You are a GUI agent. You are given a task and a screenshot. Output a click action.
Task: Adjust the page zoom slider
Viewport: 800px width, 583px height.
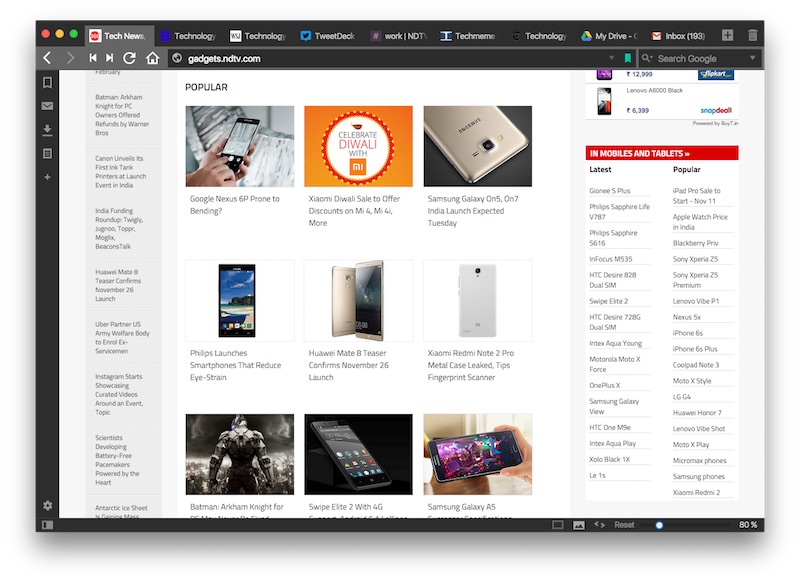pyautogui.click(x=659, y=525)
